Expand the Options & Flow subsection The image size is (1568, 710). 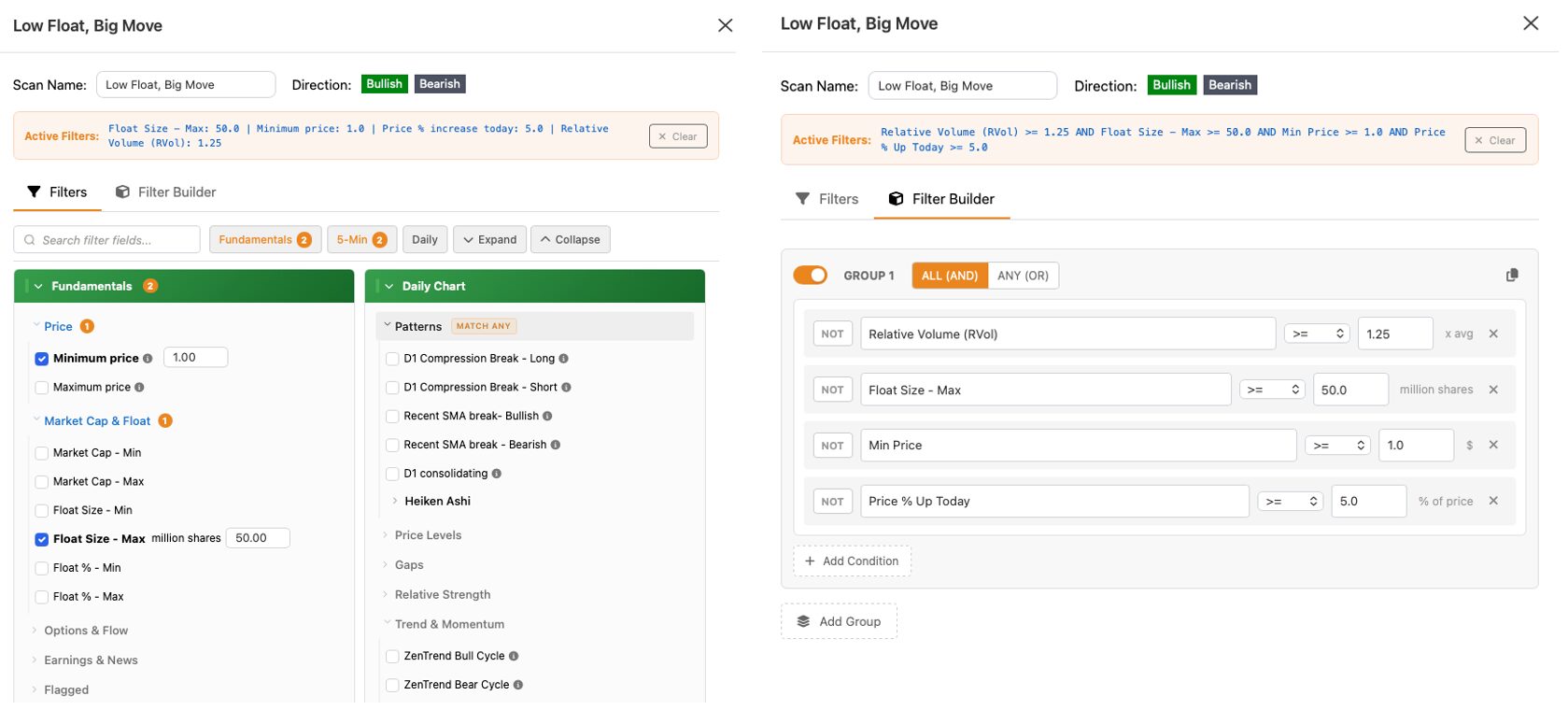tap(86, 631)
